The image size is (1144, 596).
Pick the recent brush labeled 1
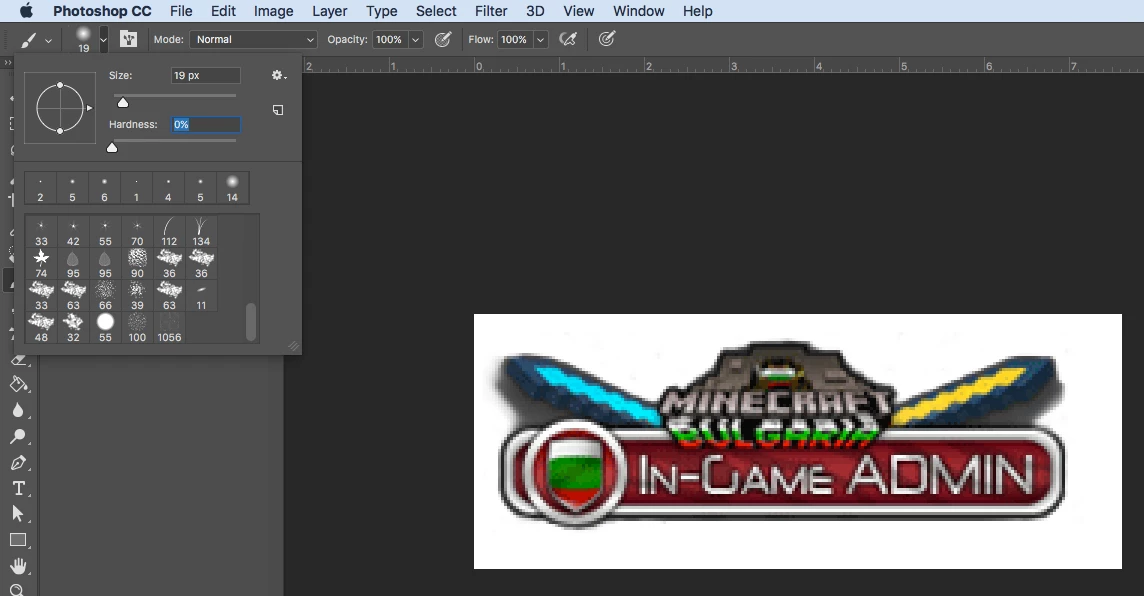coord(136,188)
